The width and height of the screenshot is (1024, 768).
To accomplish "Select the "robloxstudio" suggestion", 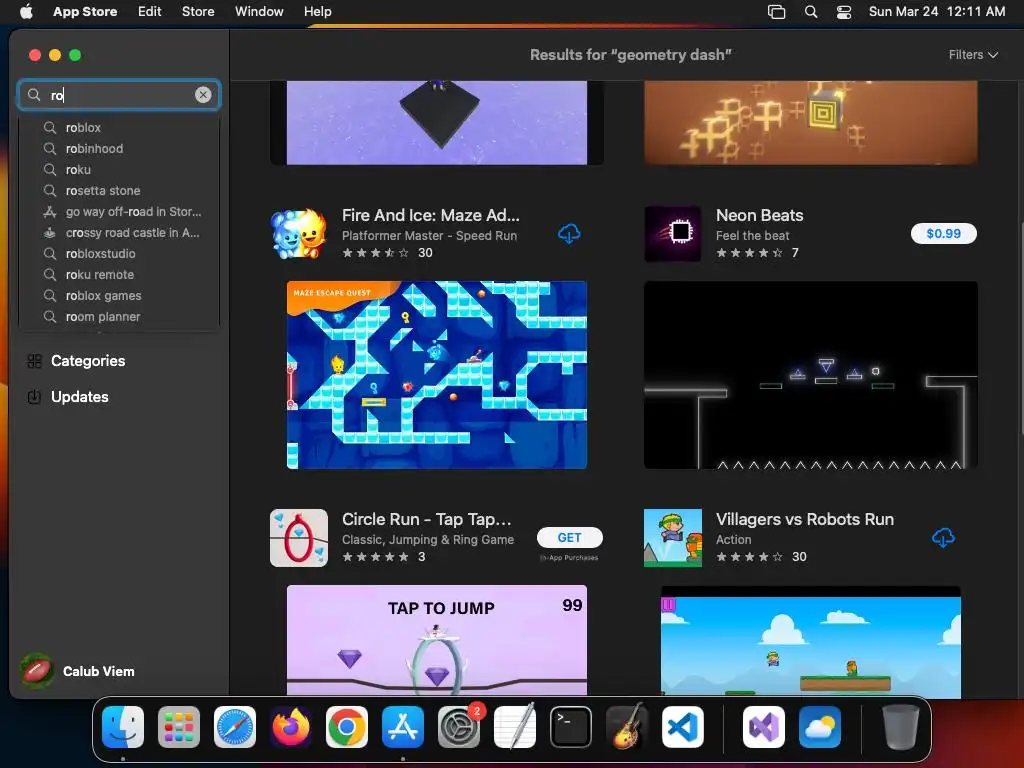I will click(x=119, y=253).
